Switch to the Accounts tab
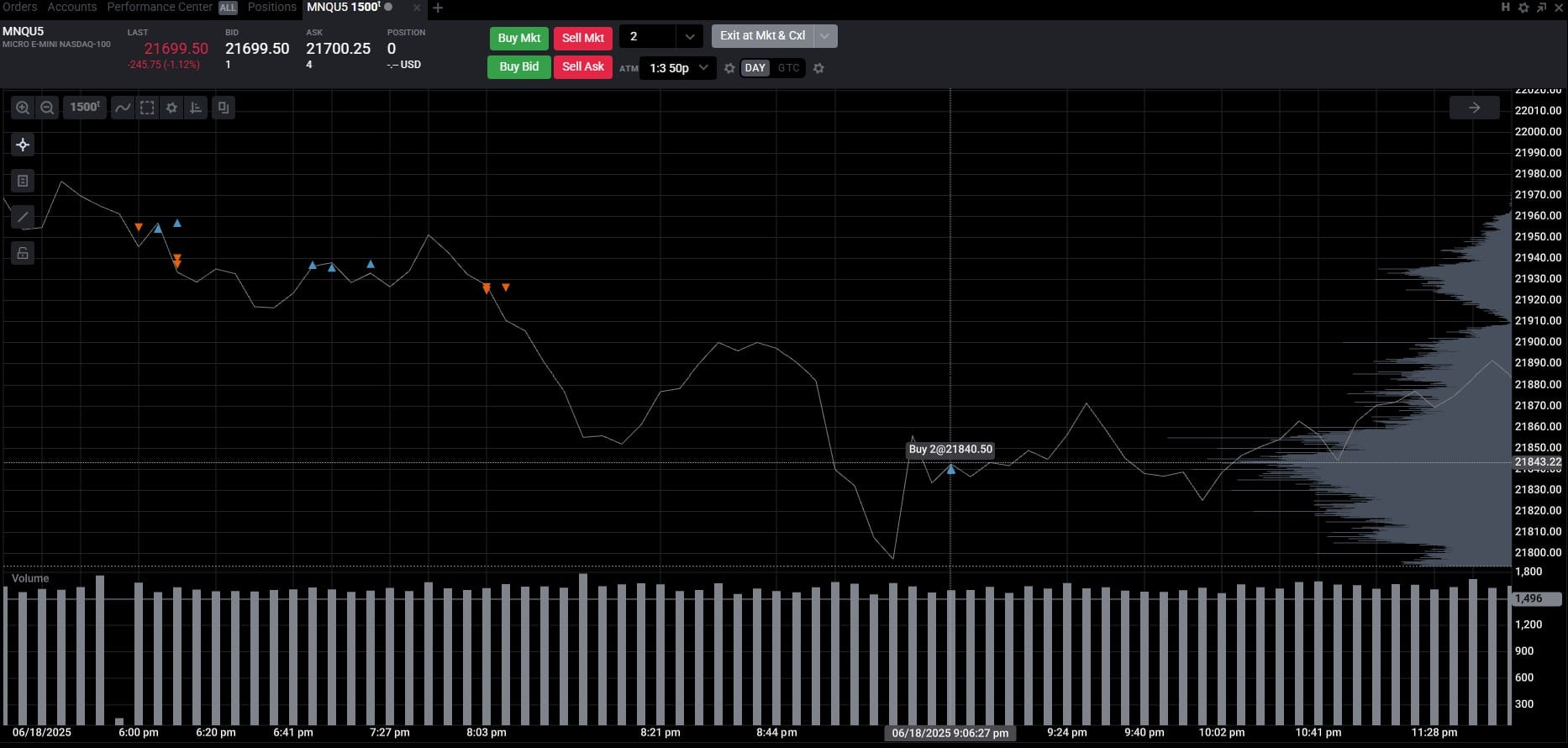 tap(72, 7)
